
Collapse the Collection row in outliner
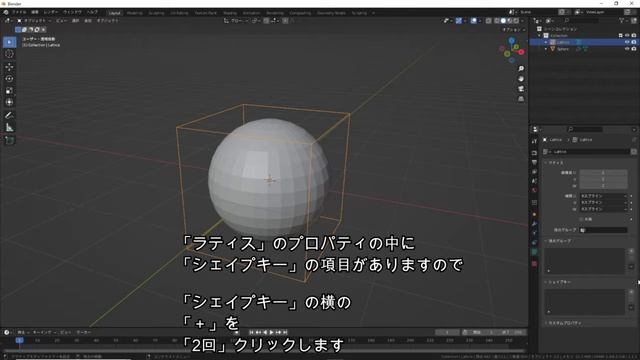coord(540,36)
